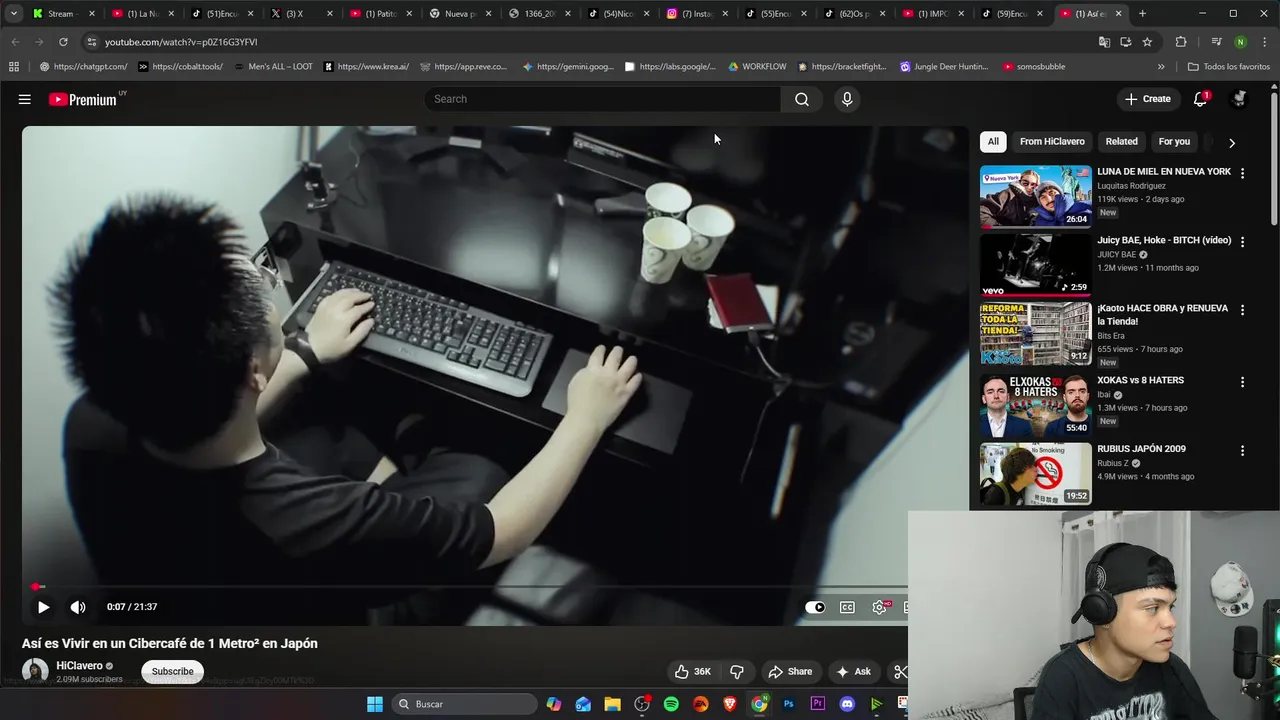Click the taskbar Buscar search box

[x=463, y=704]
